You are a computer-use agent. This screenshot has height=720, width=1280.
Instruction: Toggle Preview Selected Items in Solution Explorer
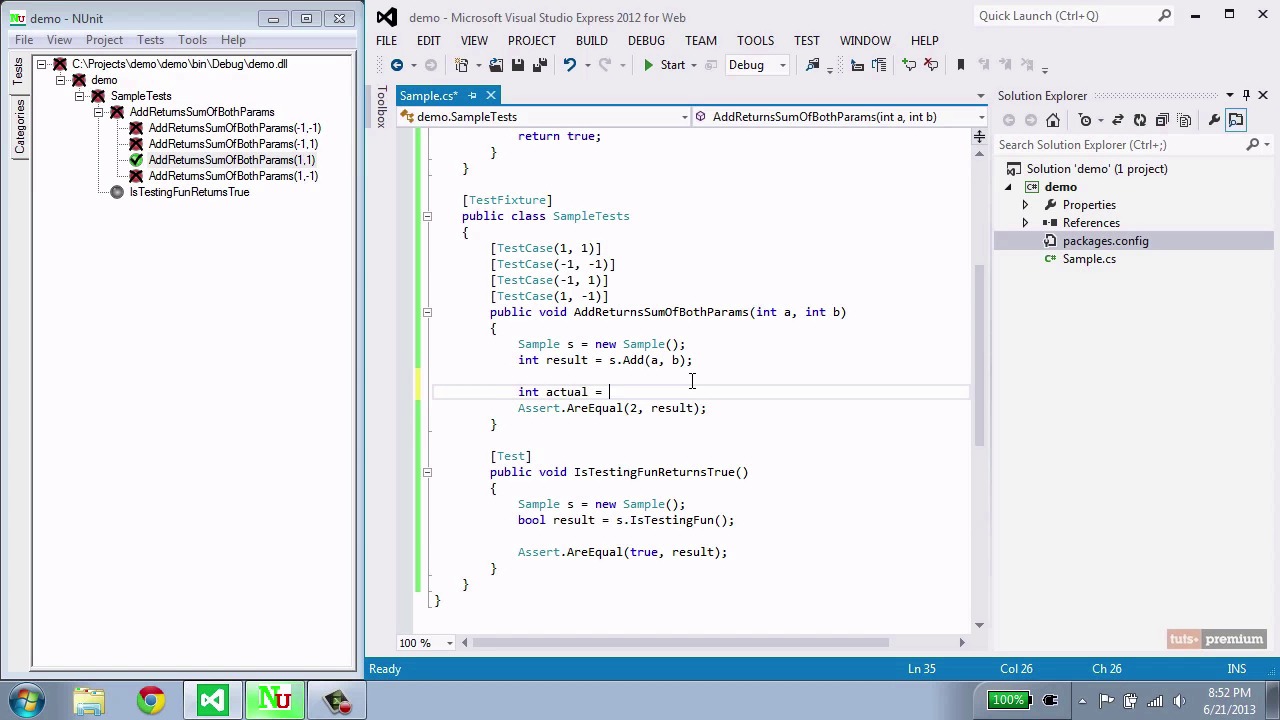pyautogui.click(x=1236, y=120)
